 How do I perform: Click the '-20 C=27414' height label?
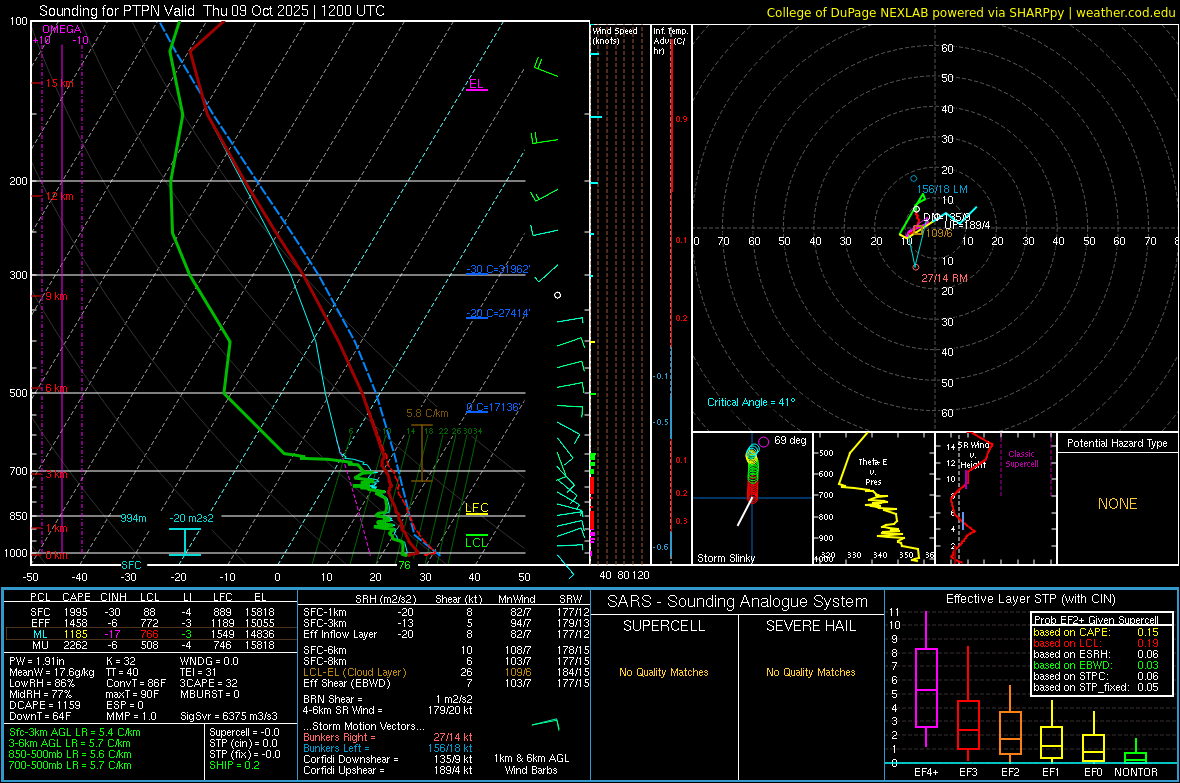[498, 313]
